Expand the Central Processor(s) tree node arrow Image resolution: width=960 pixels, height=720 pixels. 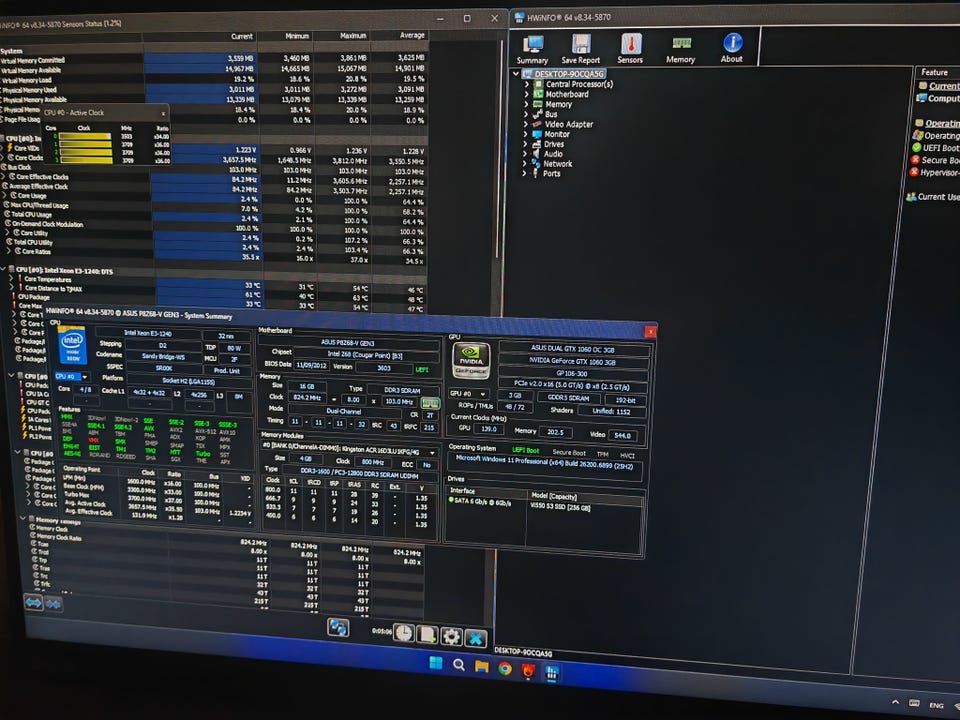pyautogui.click(x=527, y=84)
